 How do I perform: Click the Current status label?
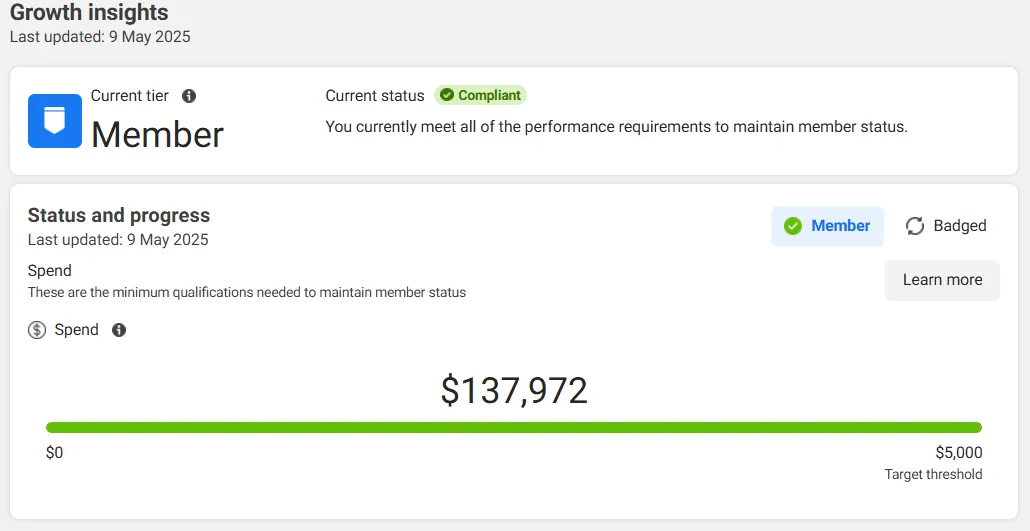375,96
